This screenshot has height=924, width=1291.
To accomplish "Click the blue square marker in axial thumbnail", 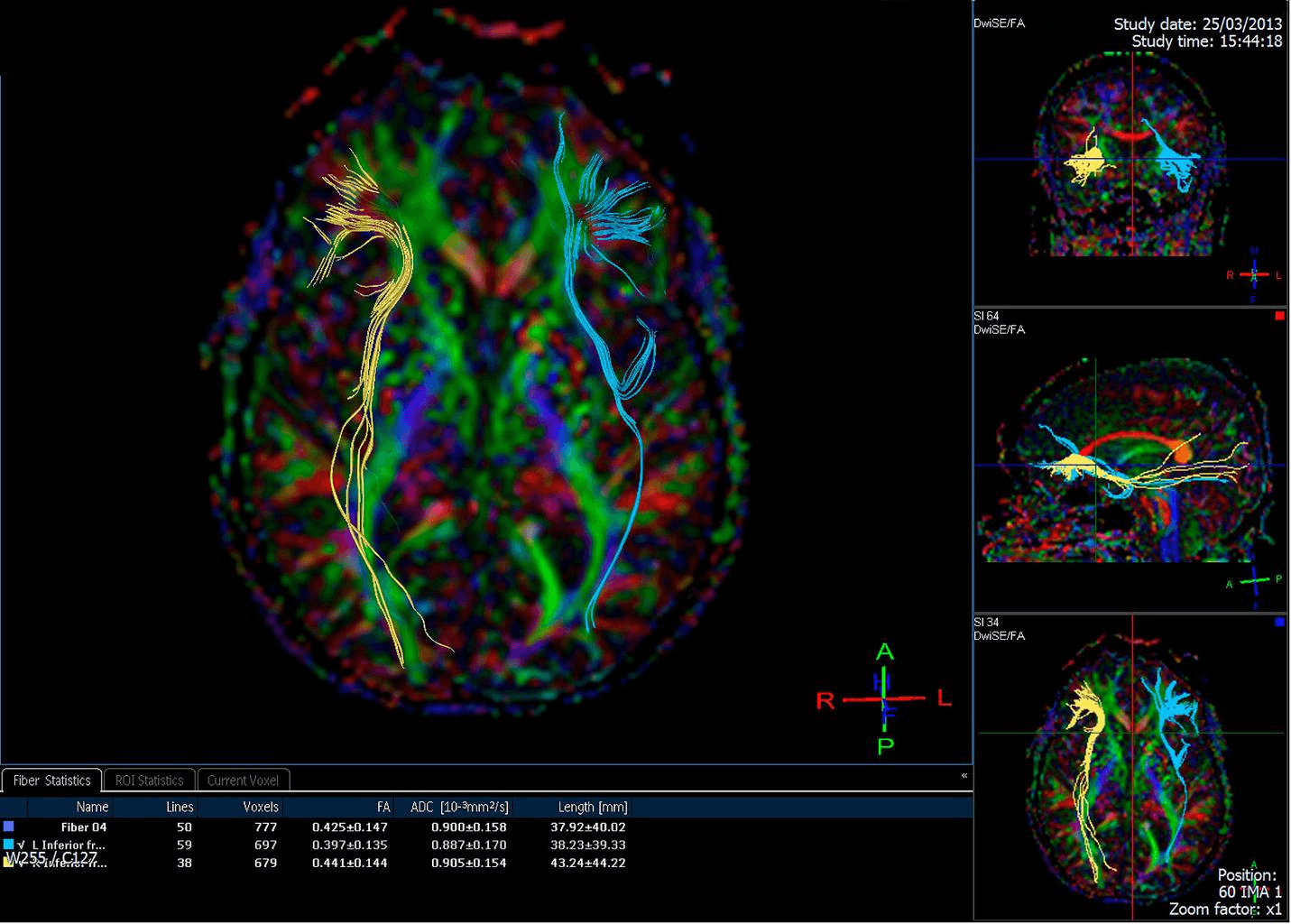I will pyautogui.click(x=1279, y=622).
